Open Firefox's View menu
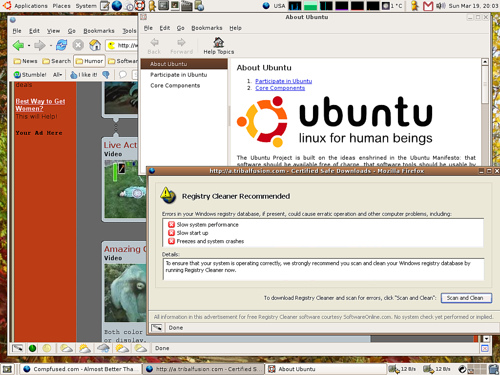Image resolution: width=500 pixels, height=375 pixels. [53, 31]
